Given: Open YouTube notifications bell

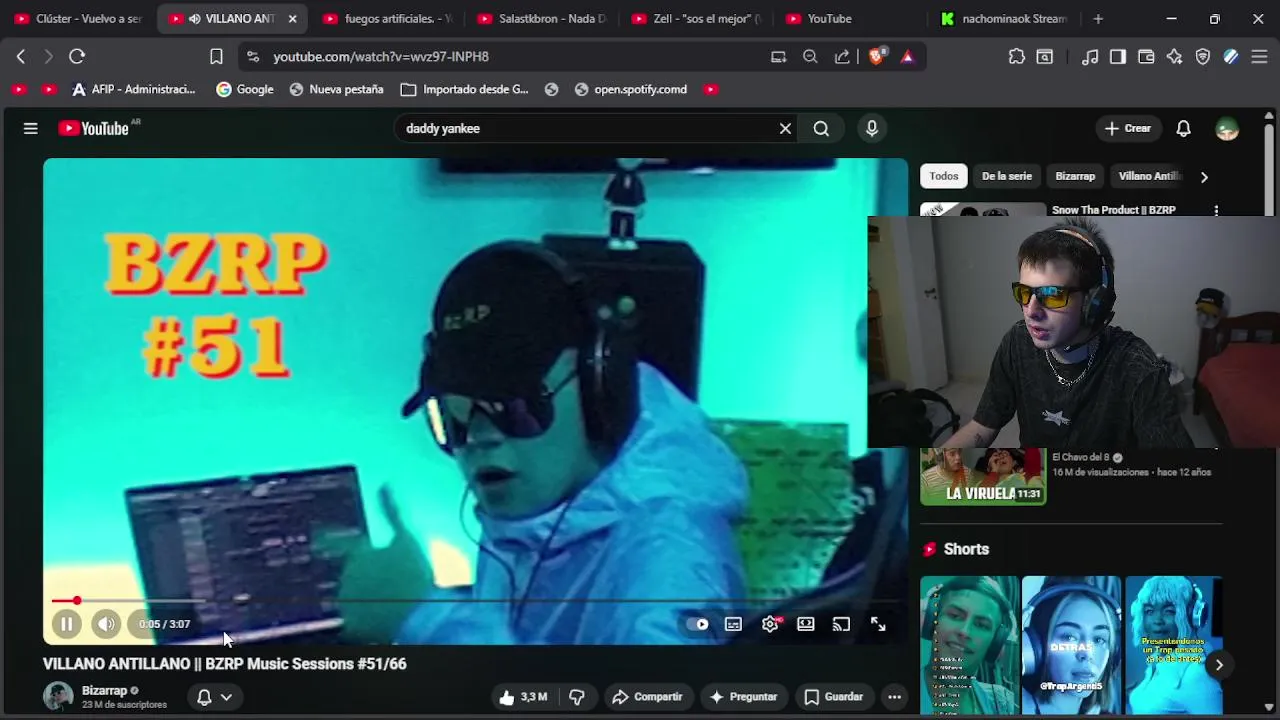Looking at the screenshot, I should click(x=1183, y=128).
